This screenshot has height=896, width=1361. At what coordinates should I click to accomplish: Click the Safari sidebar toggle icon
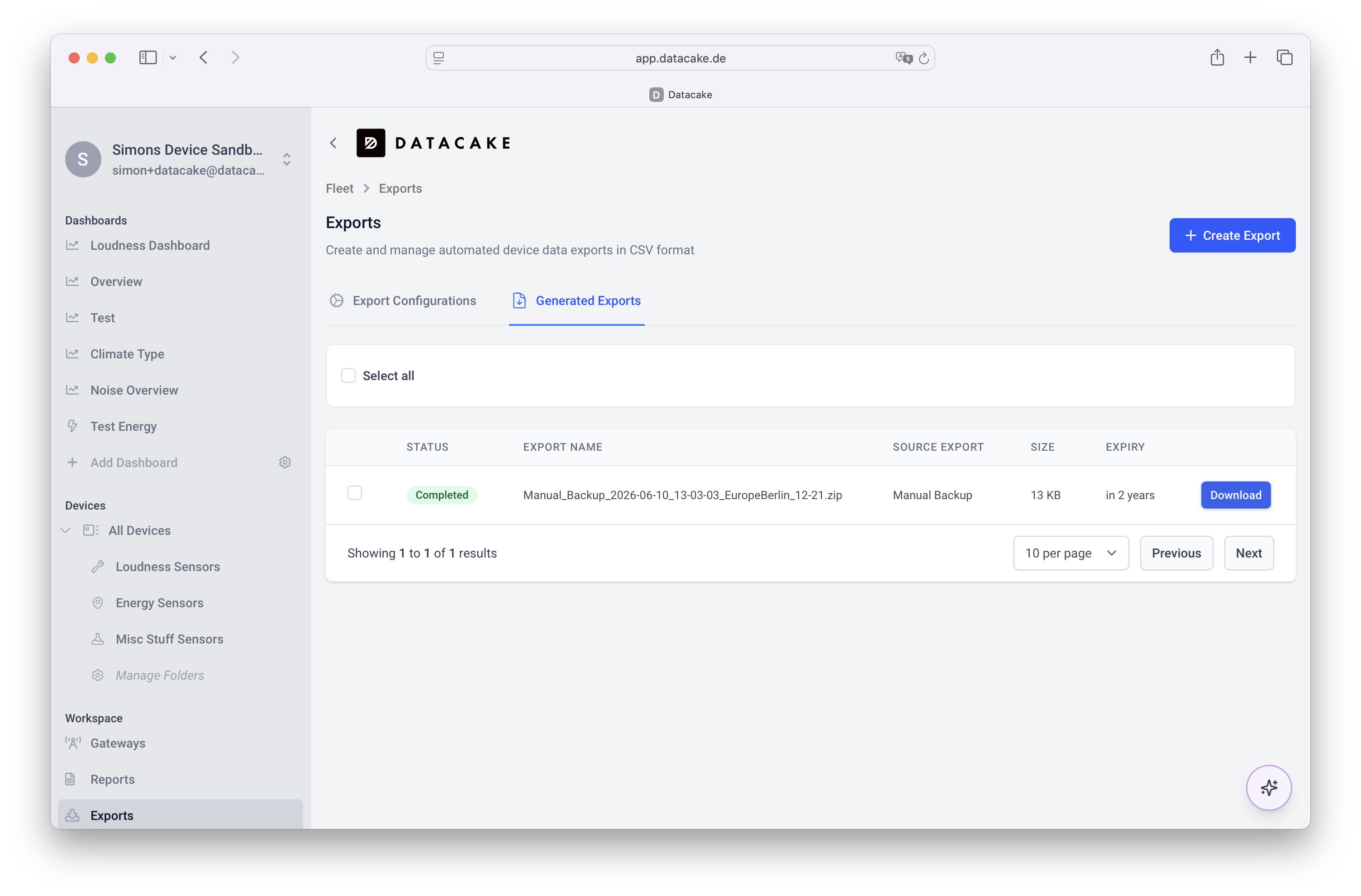click(148, 58)
